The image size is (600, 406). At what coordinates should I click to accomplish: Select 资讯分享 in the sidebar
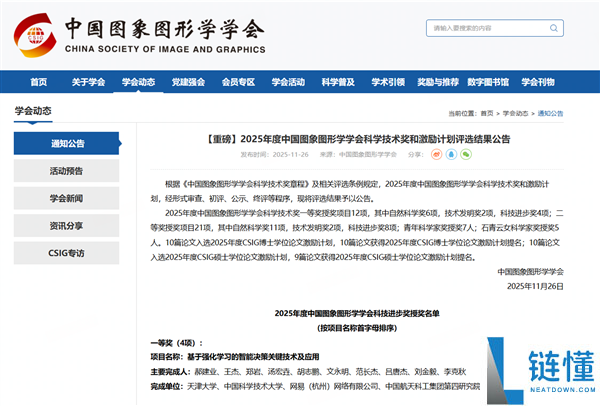tap(67, 226)
